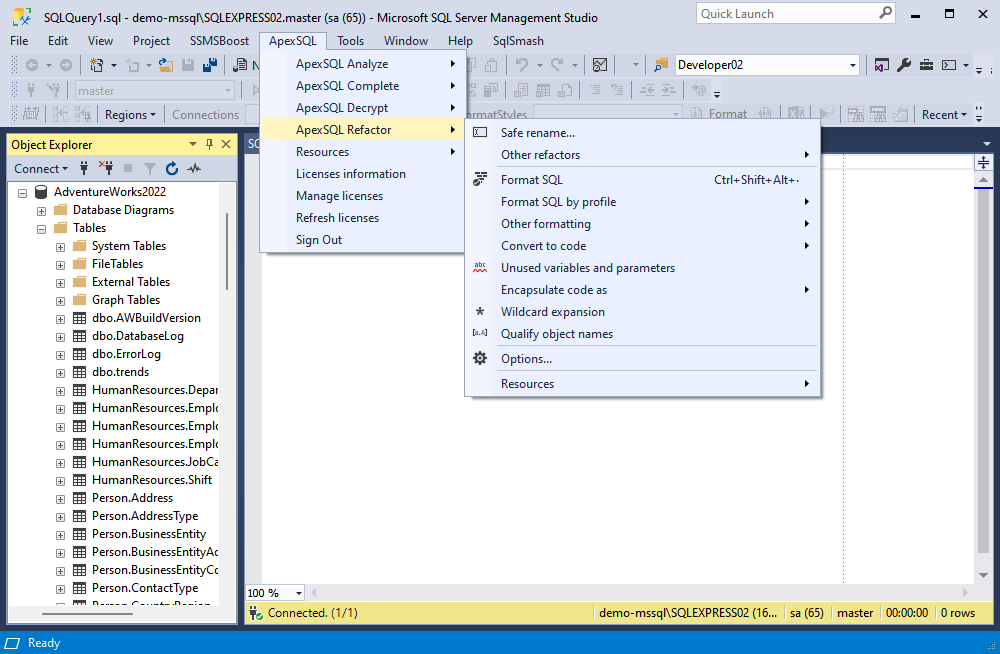
Task: Expand the dbo.ErrorLog table node
Action: [61, 355]
